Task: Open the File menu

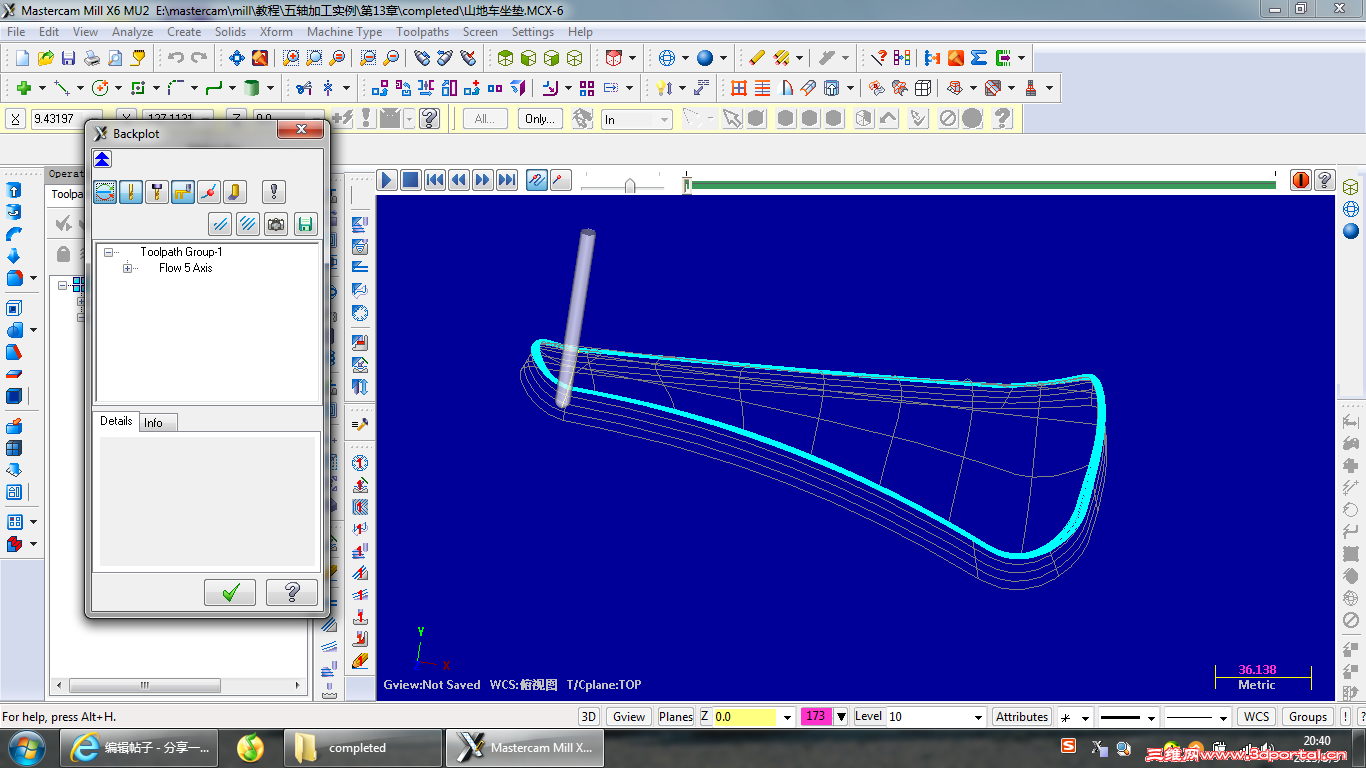Action: [x=16, y=32]
